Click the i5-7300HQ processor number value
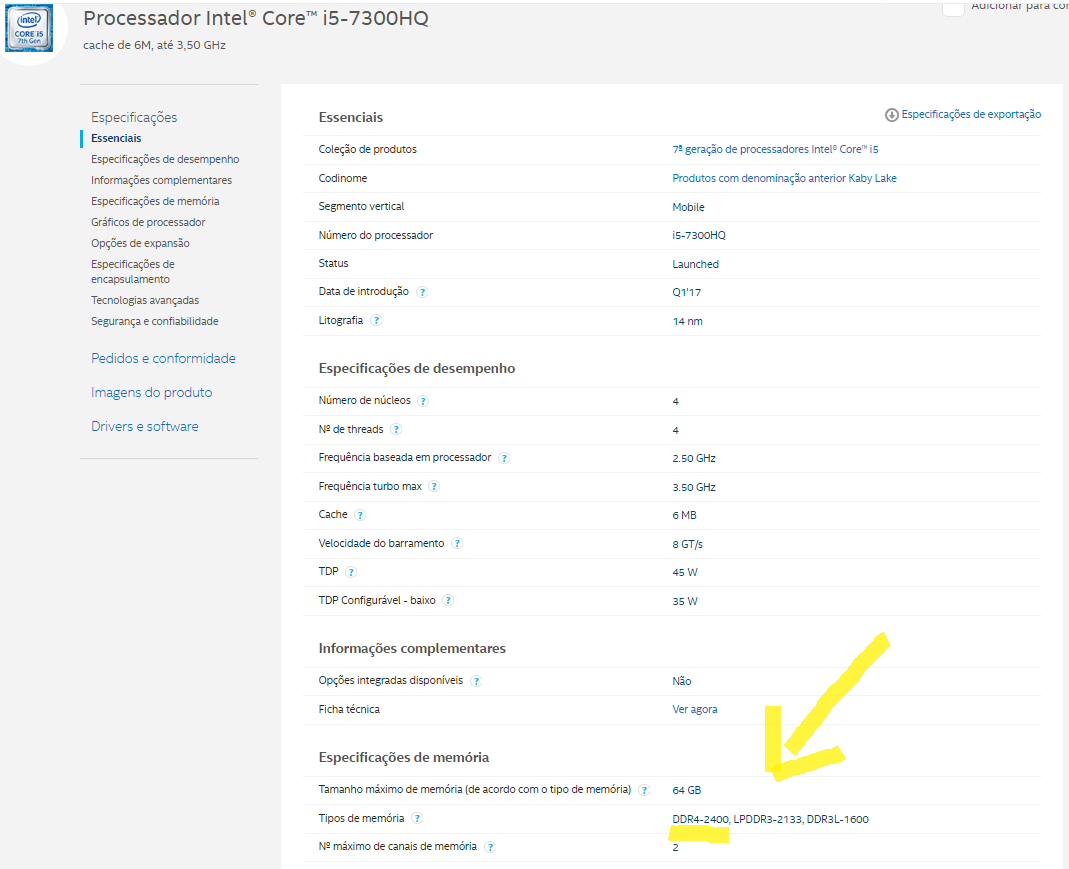This screenshot has width=1069, height=869. [x=699, y=236]
